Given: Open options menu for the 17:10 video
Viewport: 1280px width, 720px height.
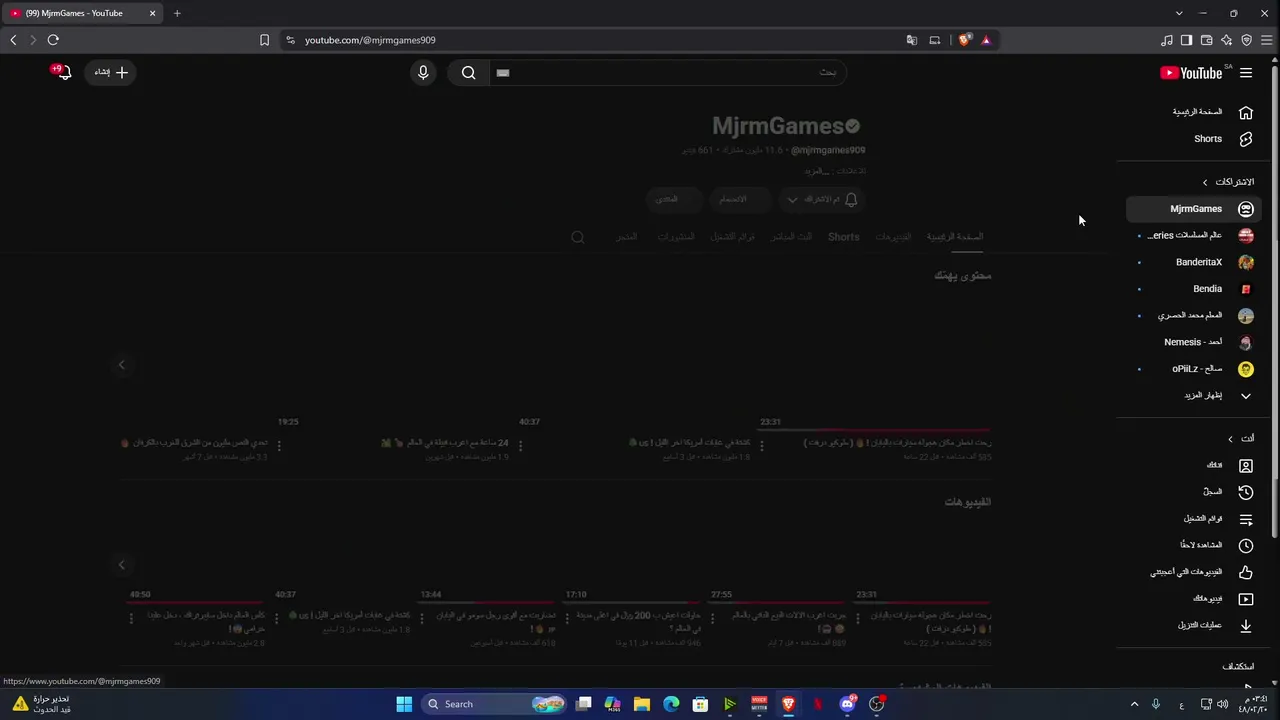Looking at the screenshot, I should 566,618.
